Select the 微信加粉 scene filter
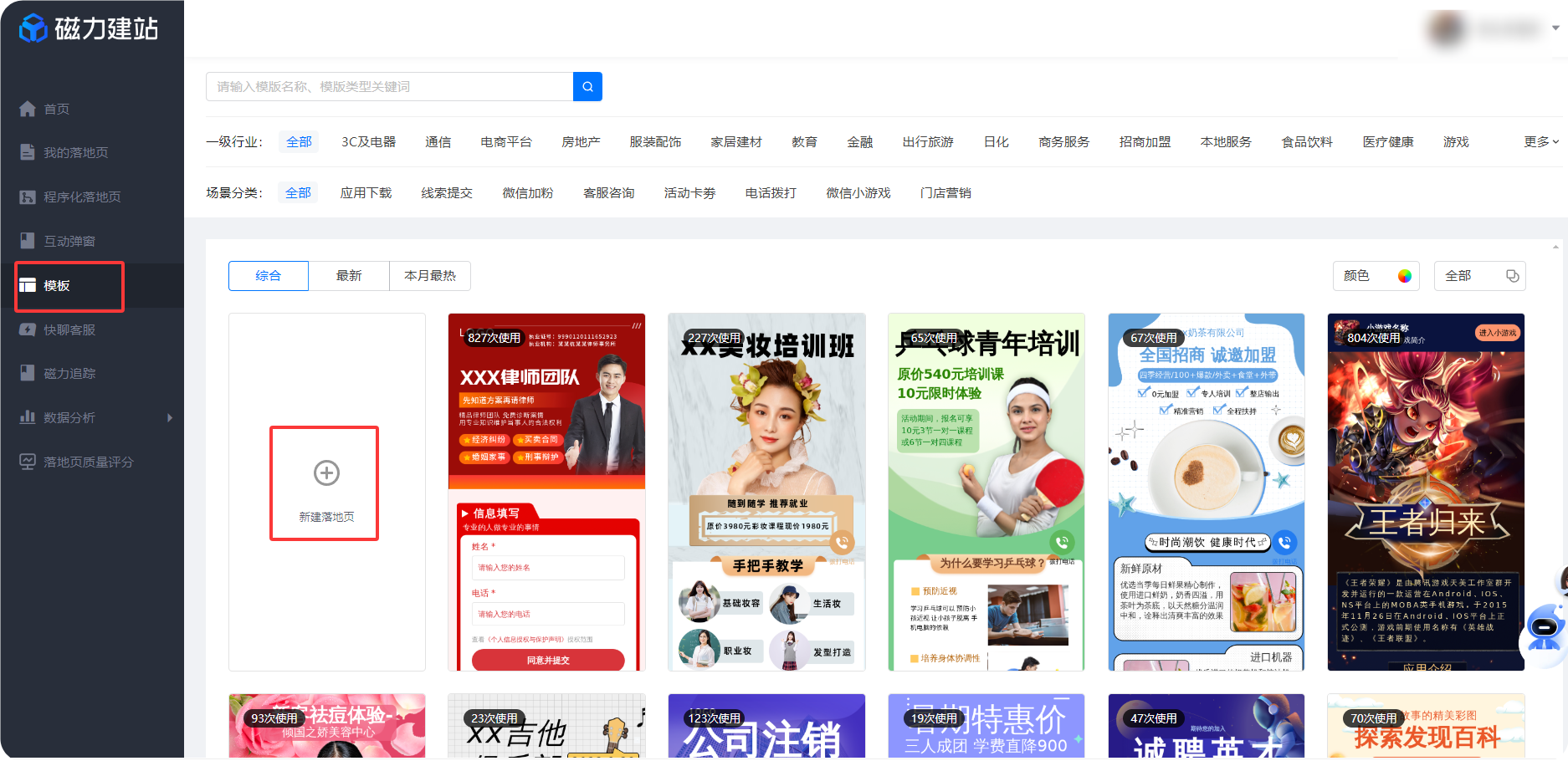 (527, 192)
